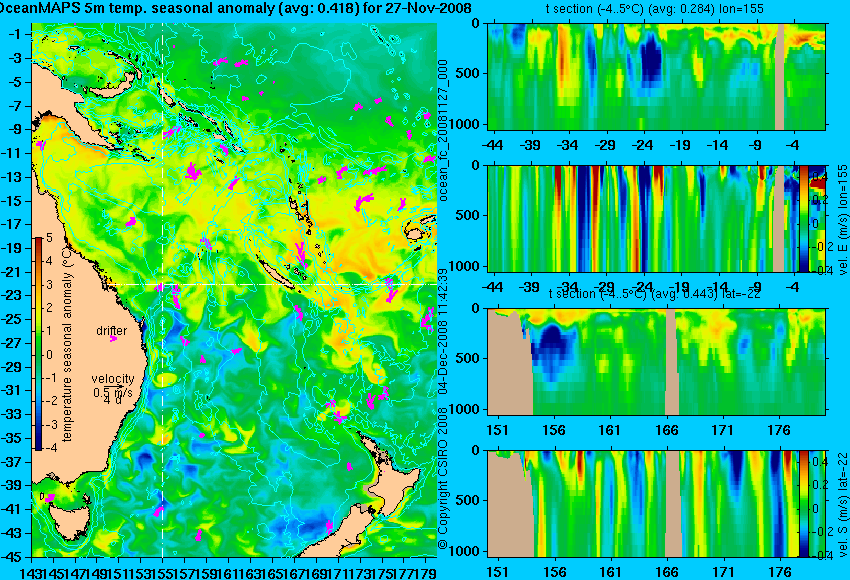
Task: Open the temperature section plot for lon=155
Action: pos(657,76)
